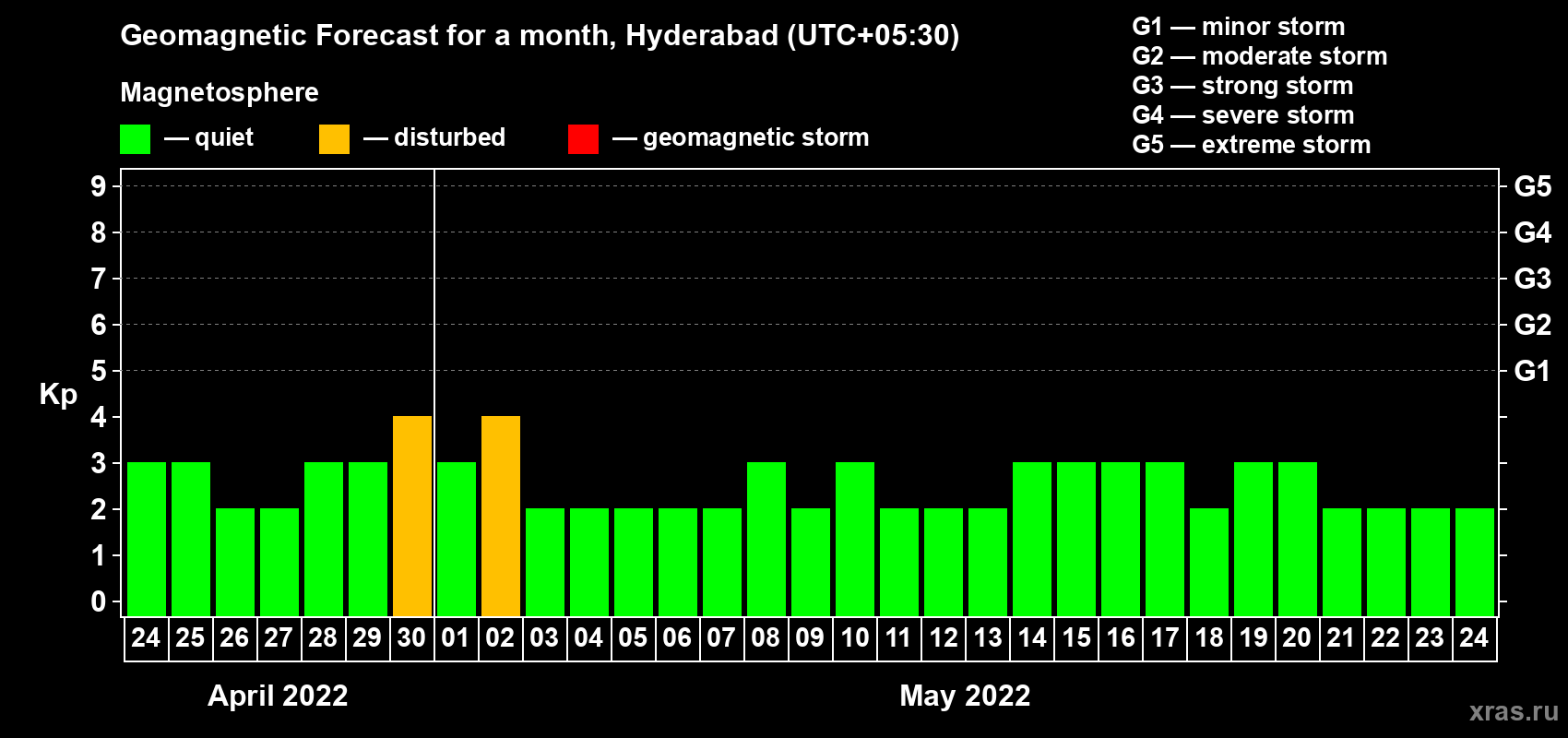Viewport: 1568px width, 738px height.
Task: Click the date label 01 on the axis
Action: (x=456, y=637)
